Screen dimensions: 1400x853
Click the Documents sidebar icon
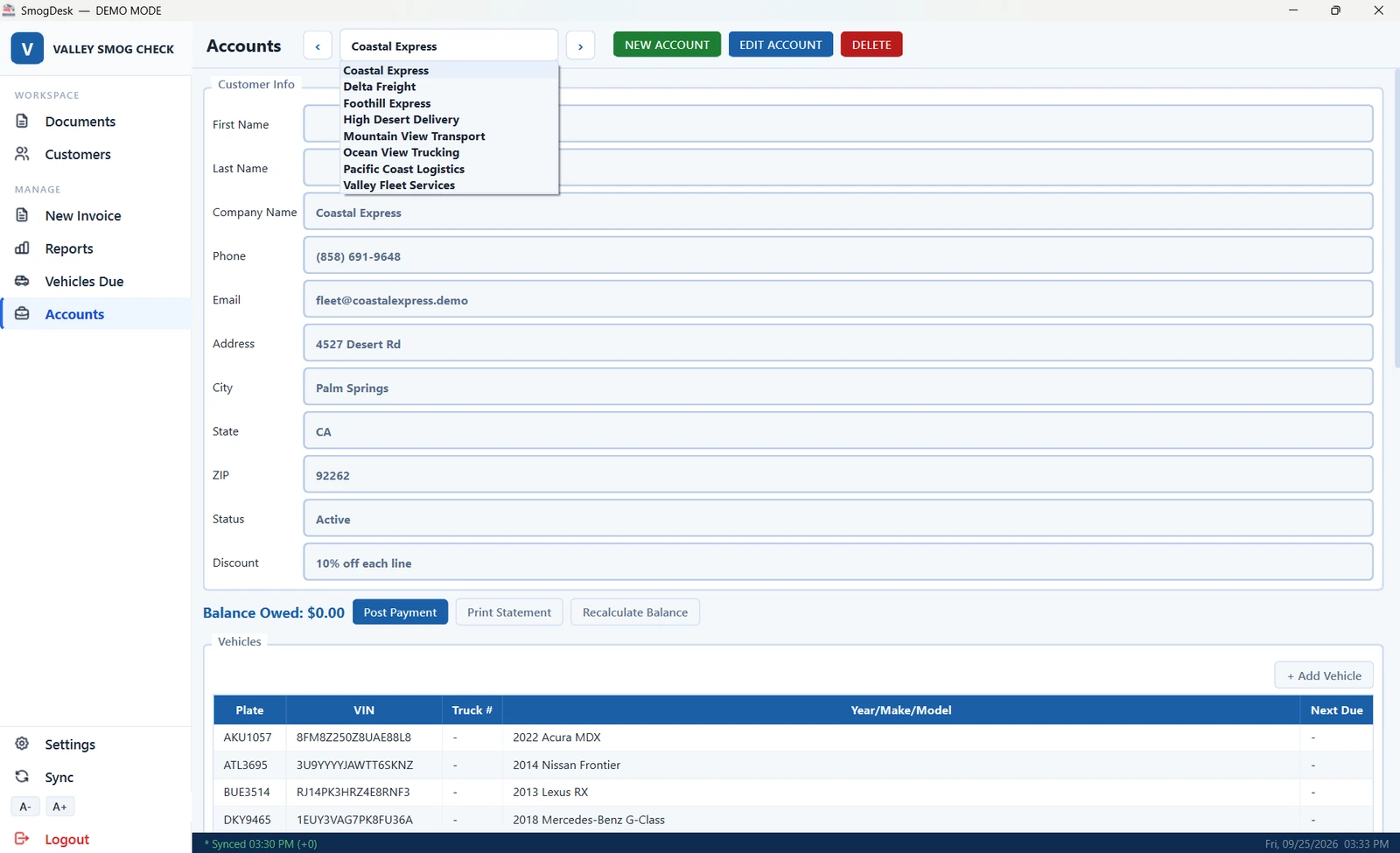click(x=23, y=121)
